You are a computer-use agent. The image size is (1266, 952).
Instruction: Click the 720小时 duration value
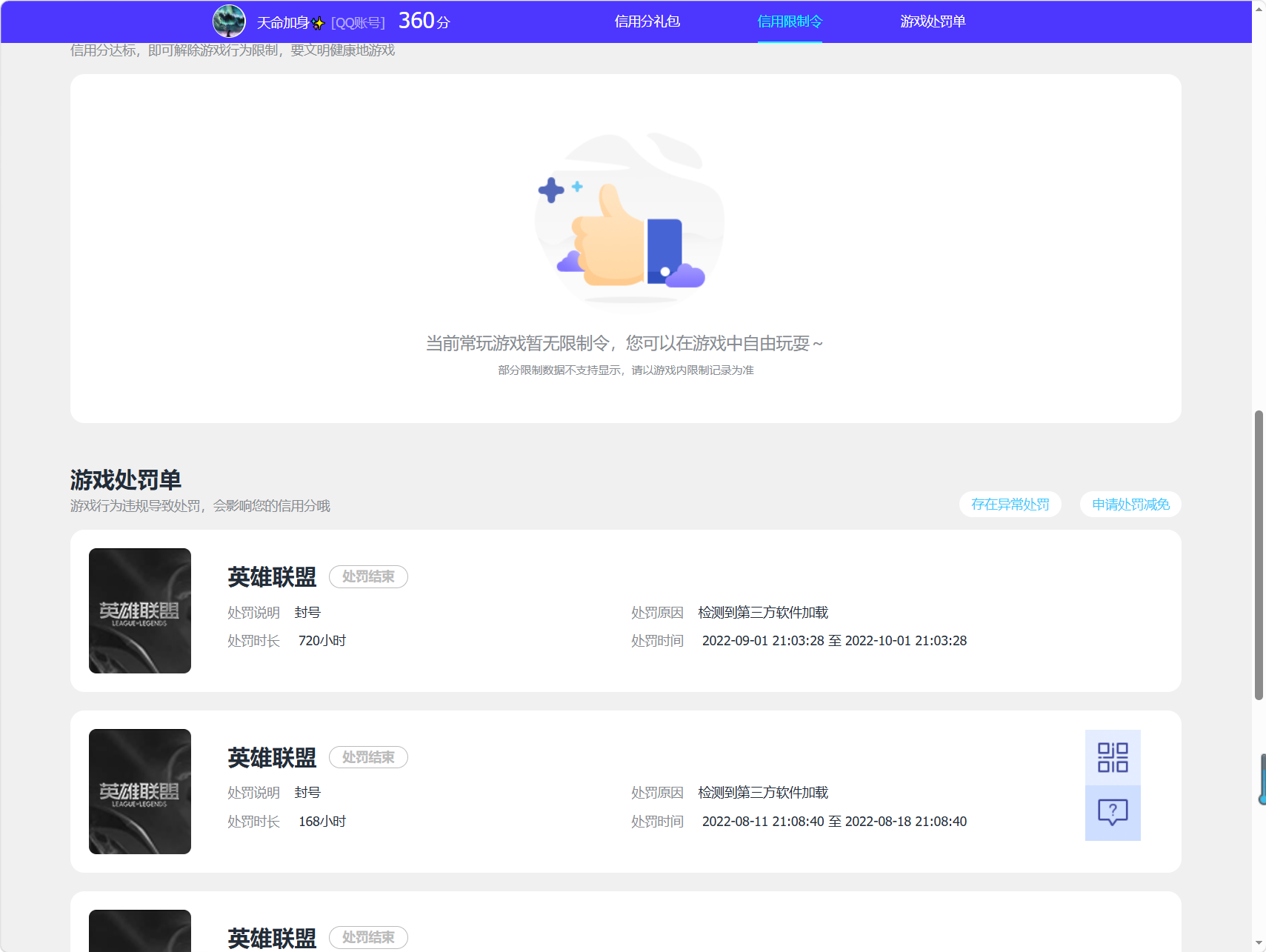[322, 641]
